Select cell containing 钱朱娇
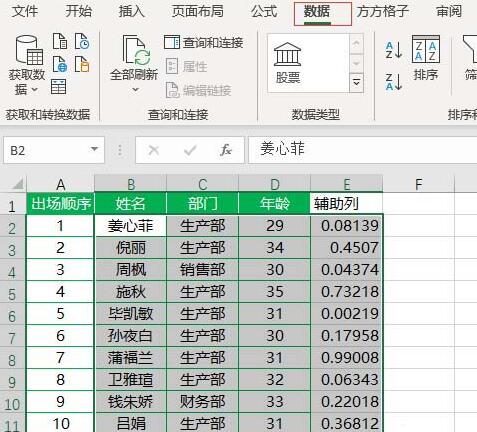The width and height of the screenshot is (477, 432). [x=131, y=402]
